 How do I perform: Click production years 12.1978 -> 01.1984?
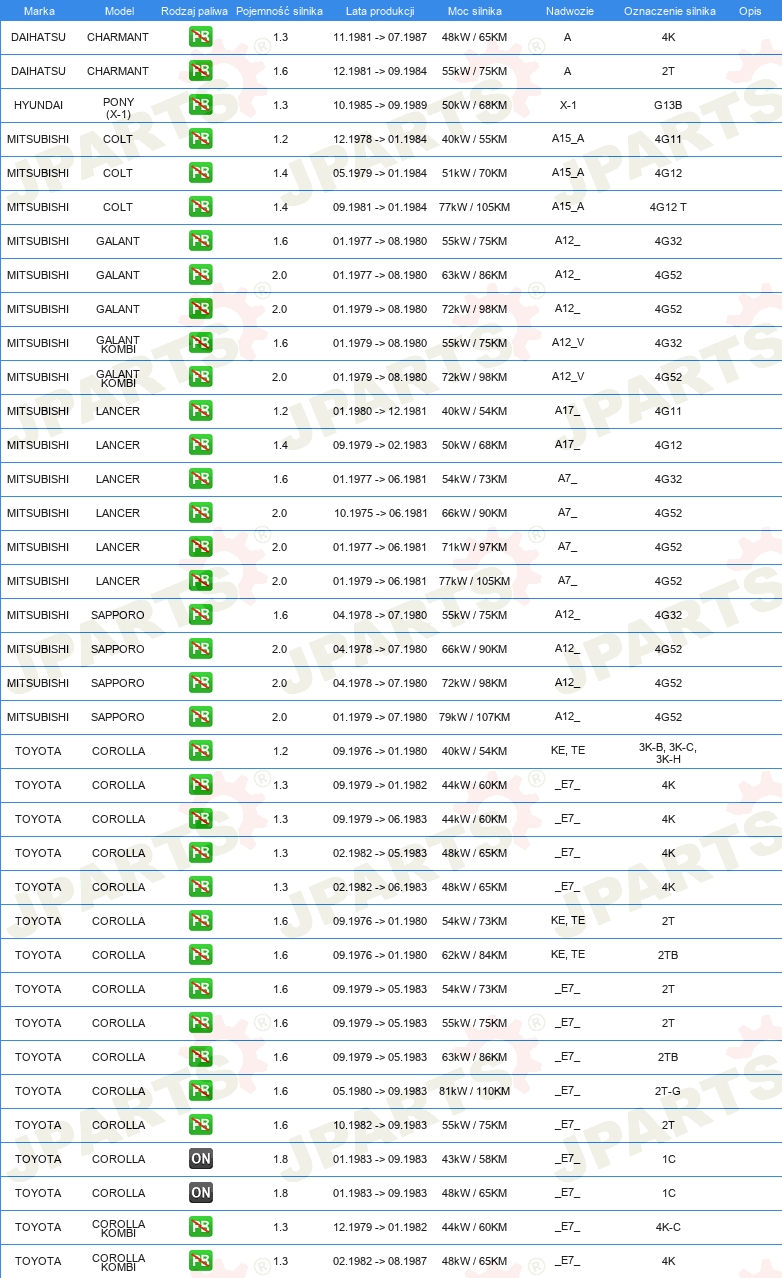[380, 139]
